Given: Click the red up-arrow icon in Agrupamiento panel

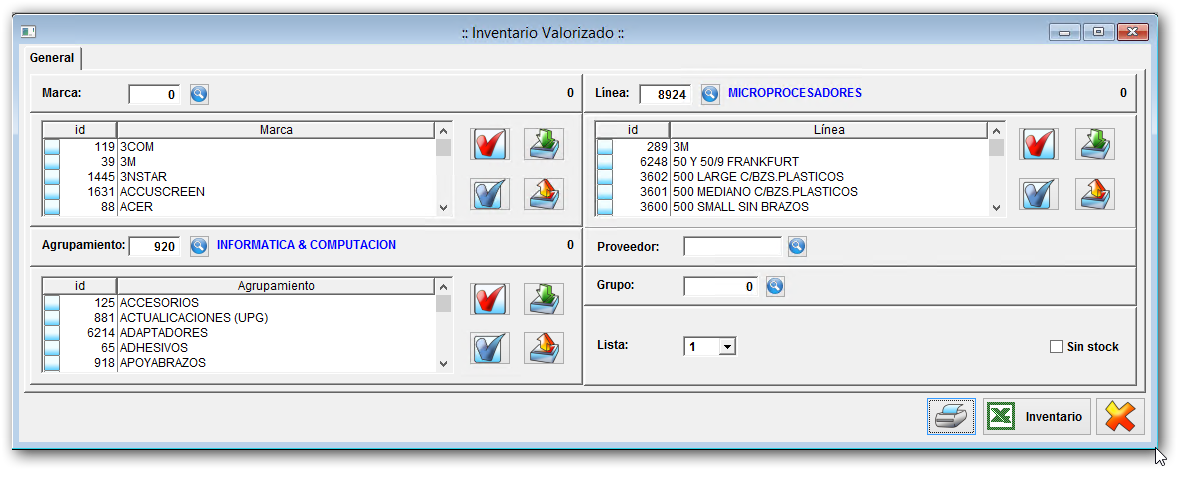Looking at the screenshot, I should pyautogui.click(x=544, y=348).
